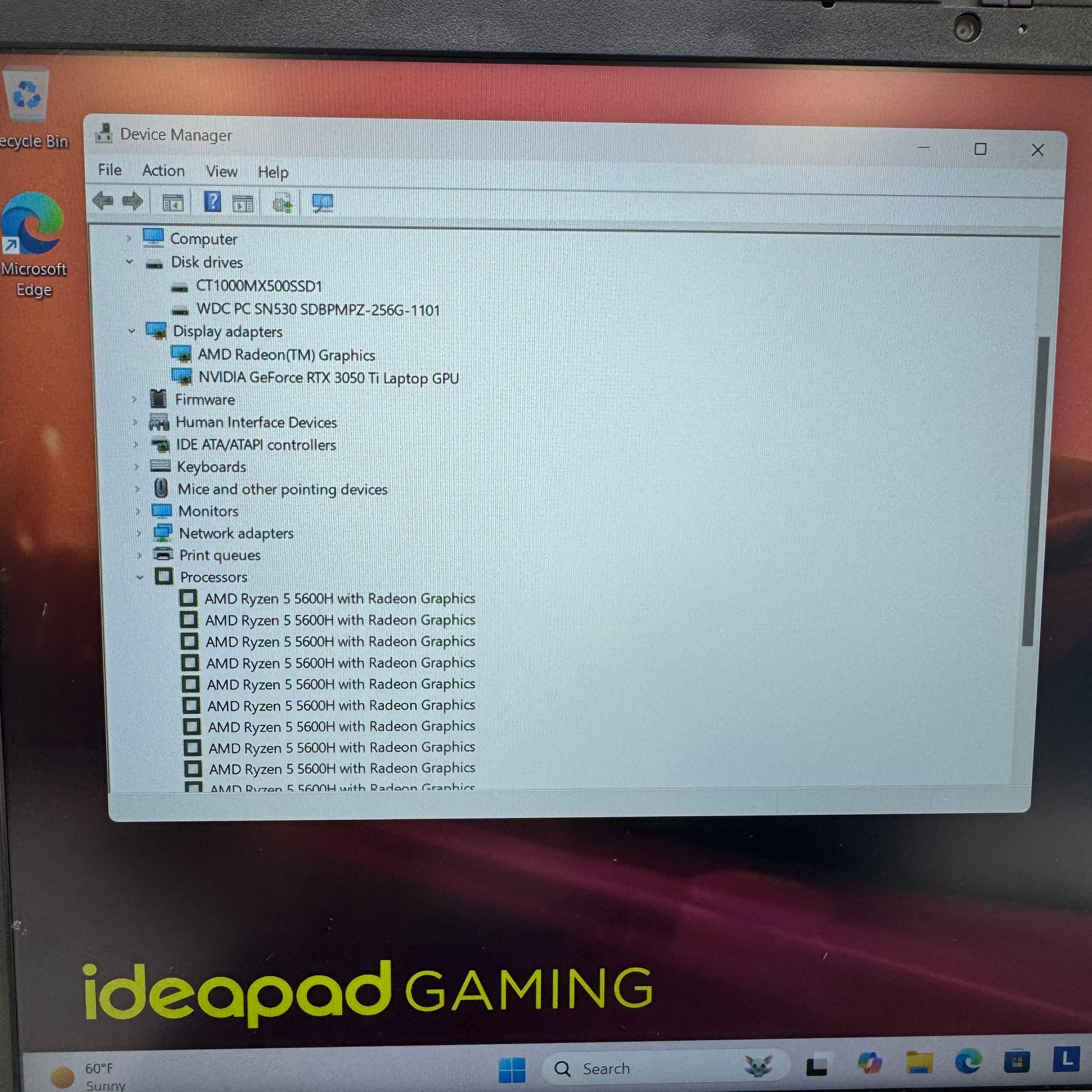The width and height of the screenshot is (1092, 1092).
Task: Click the Forward arrow toolbar icon
Action: tap(133, 201)
